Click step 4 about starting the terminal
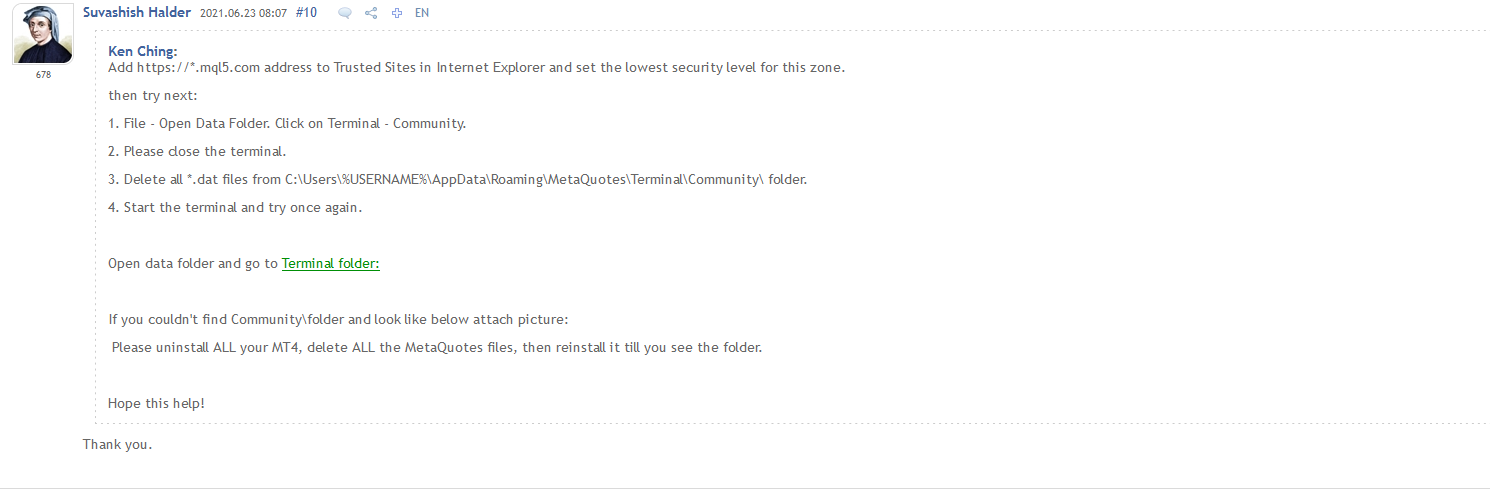This screenshot has height=492, width=1490. [235, 208]
